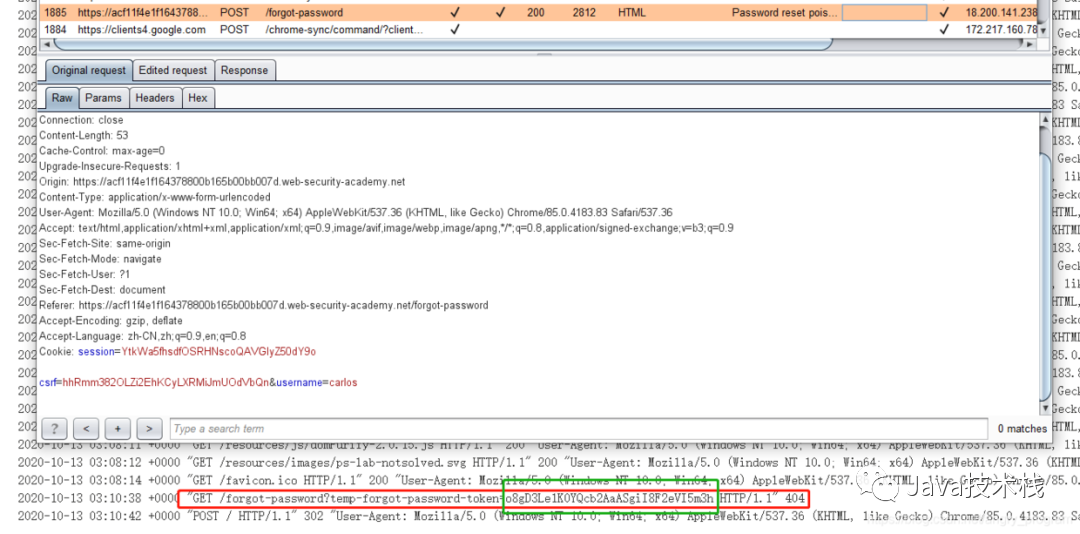Go to previous search match button
The image size is (1080, 534).
click(86, 429)
